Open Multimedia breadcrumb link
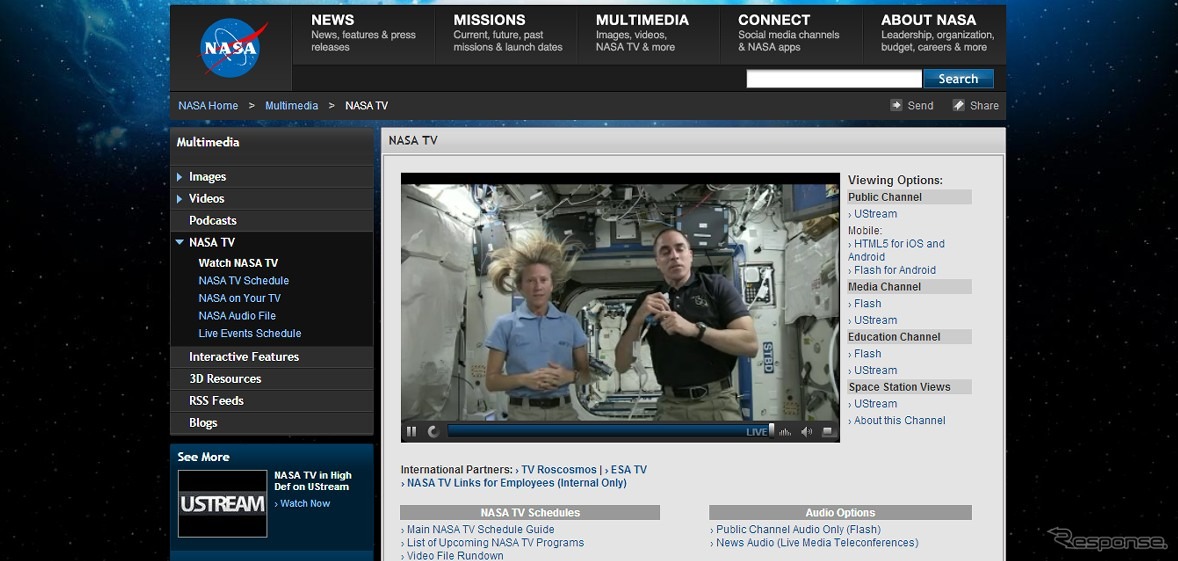Screen dimensions: 1178x561 [x=291, y=106]
